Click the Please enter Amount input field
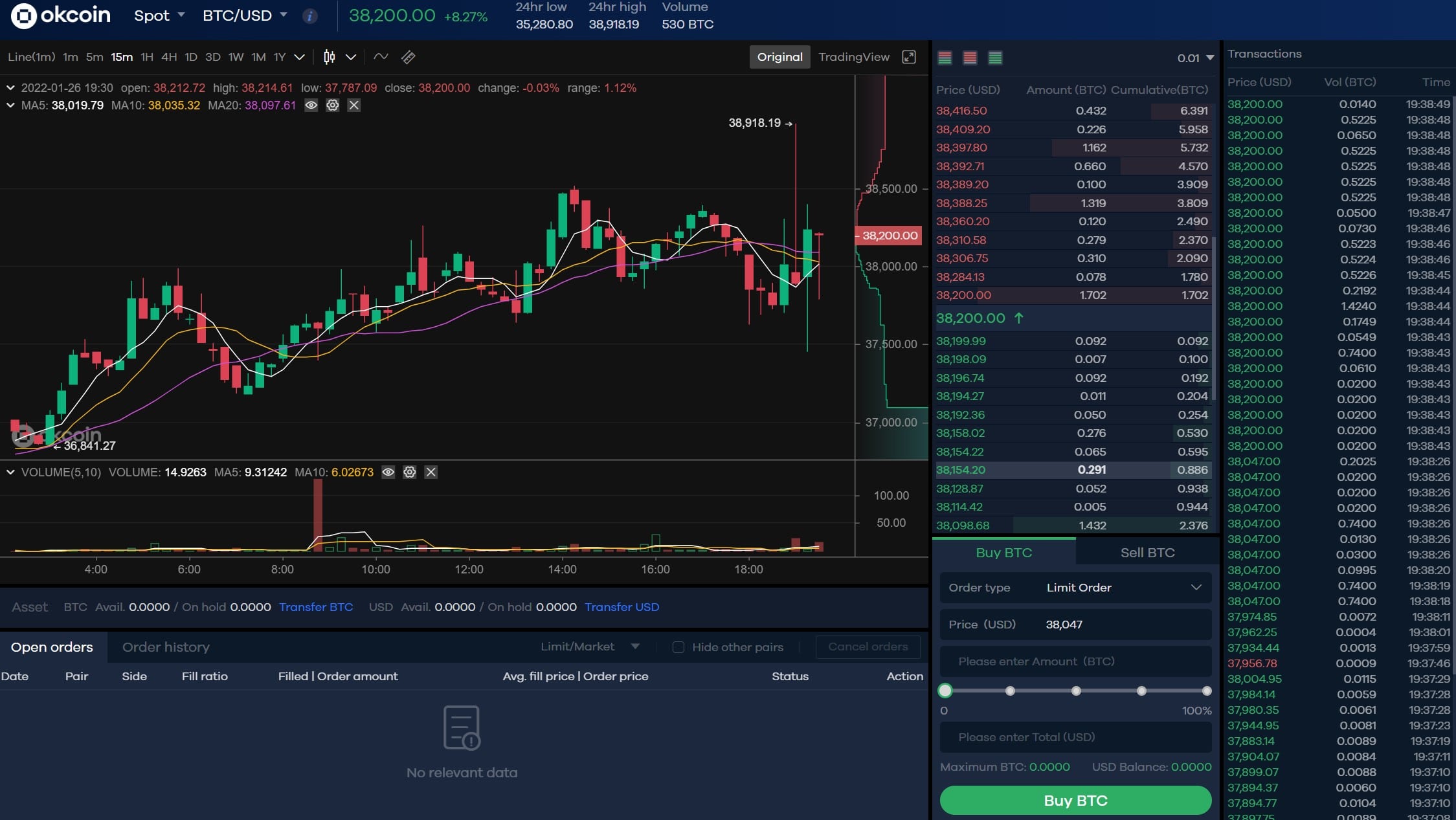 1075,661
